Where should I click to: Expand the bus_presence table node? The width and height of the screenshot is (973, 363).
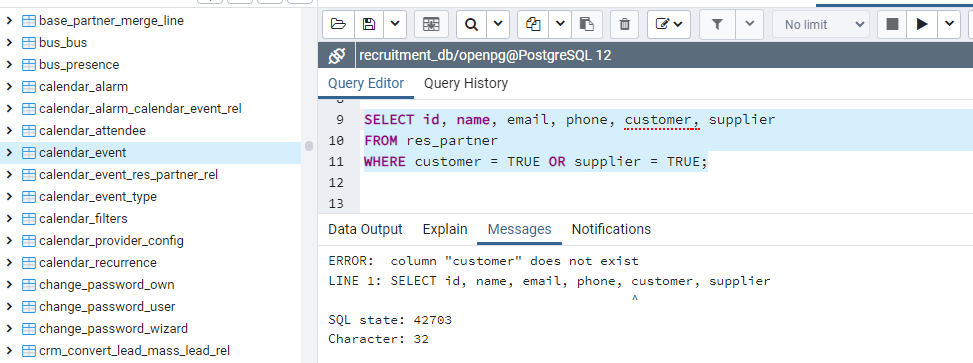coord(9,65)
